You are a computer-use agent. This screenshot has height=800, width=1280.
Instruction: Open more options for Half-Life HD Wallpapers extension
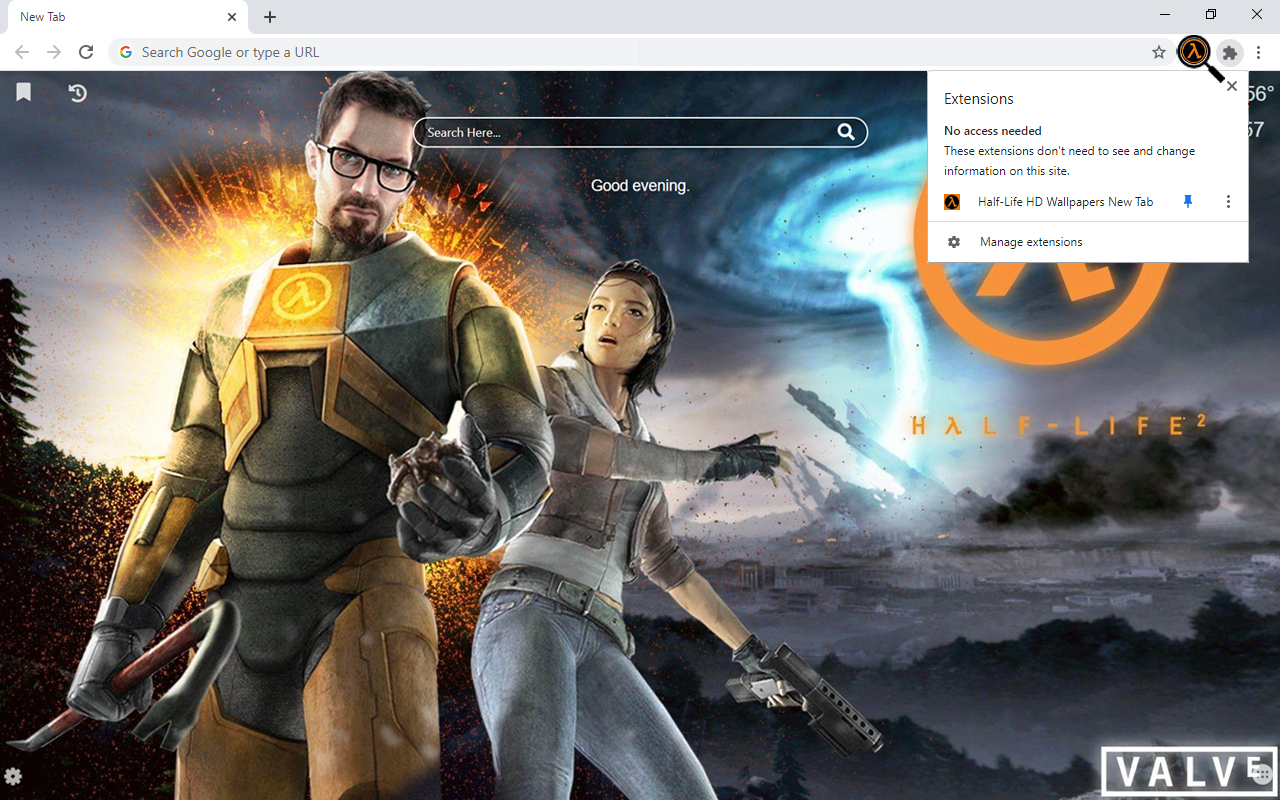(x=1228, y=202)
